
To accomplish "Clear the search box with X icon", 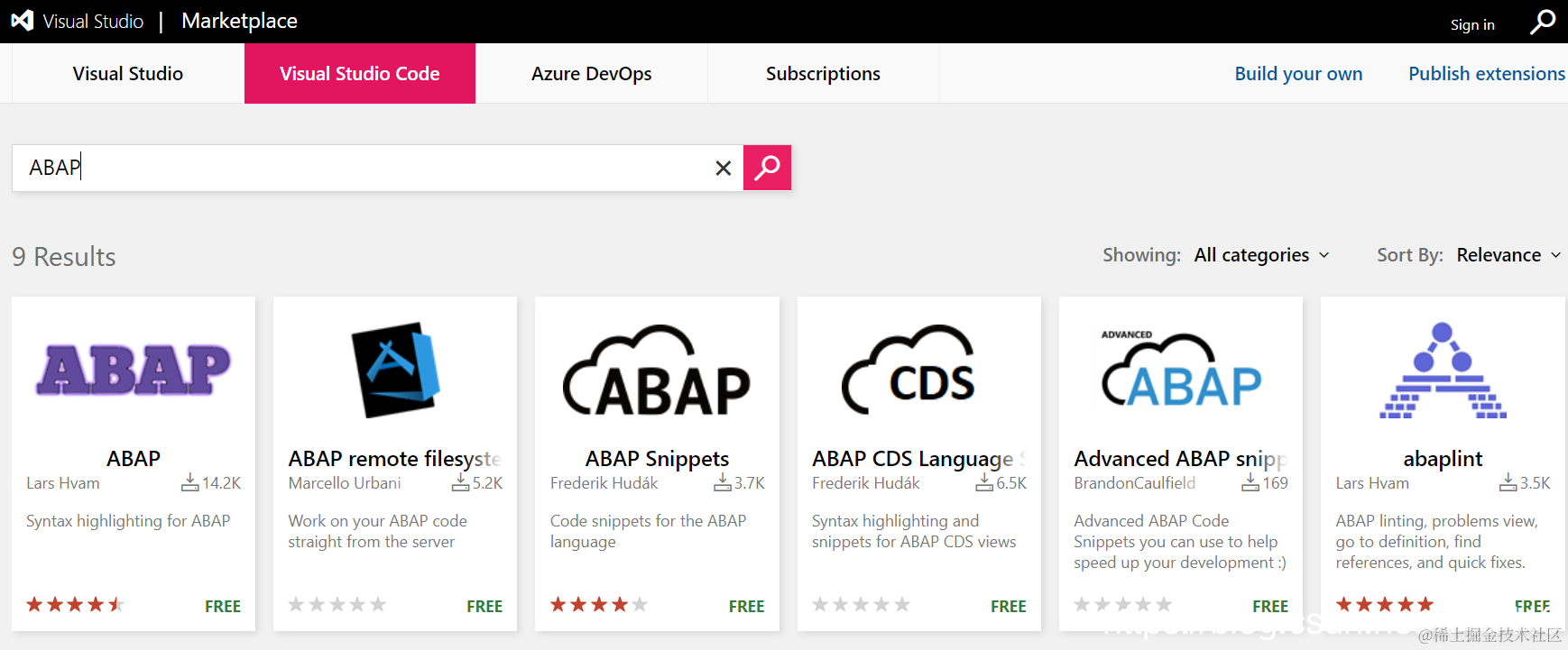I will (723, 168).
